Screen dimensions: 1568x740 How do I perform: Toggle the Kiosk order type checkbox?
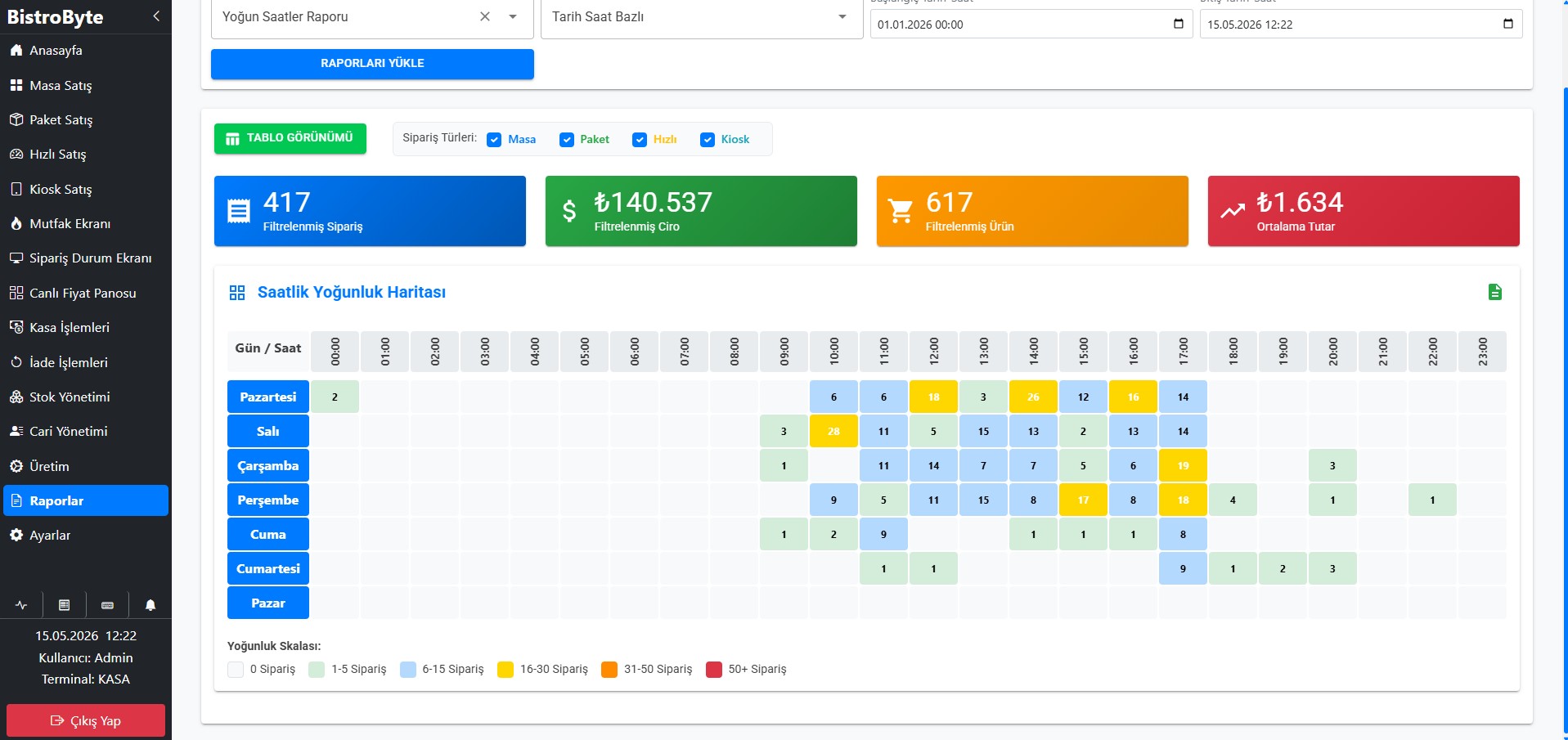click(708, 140)
